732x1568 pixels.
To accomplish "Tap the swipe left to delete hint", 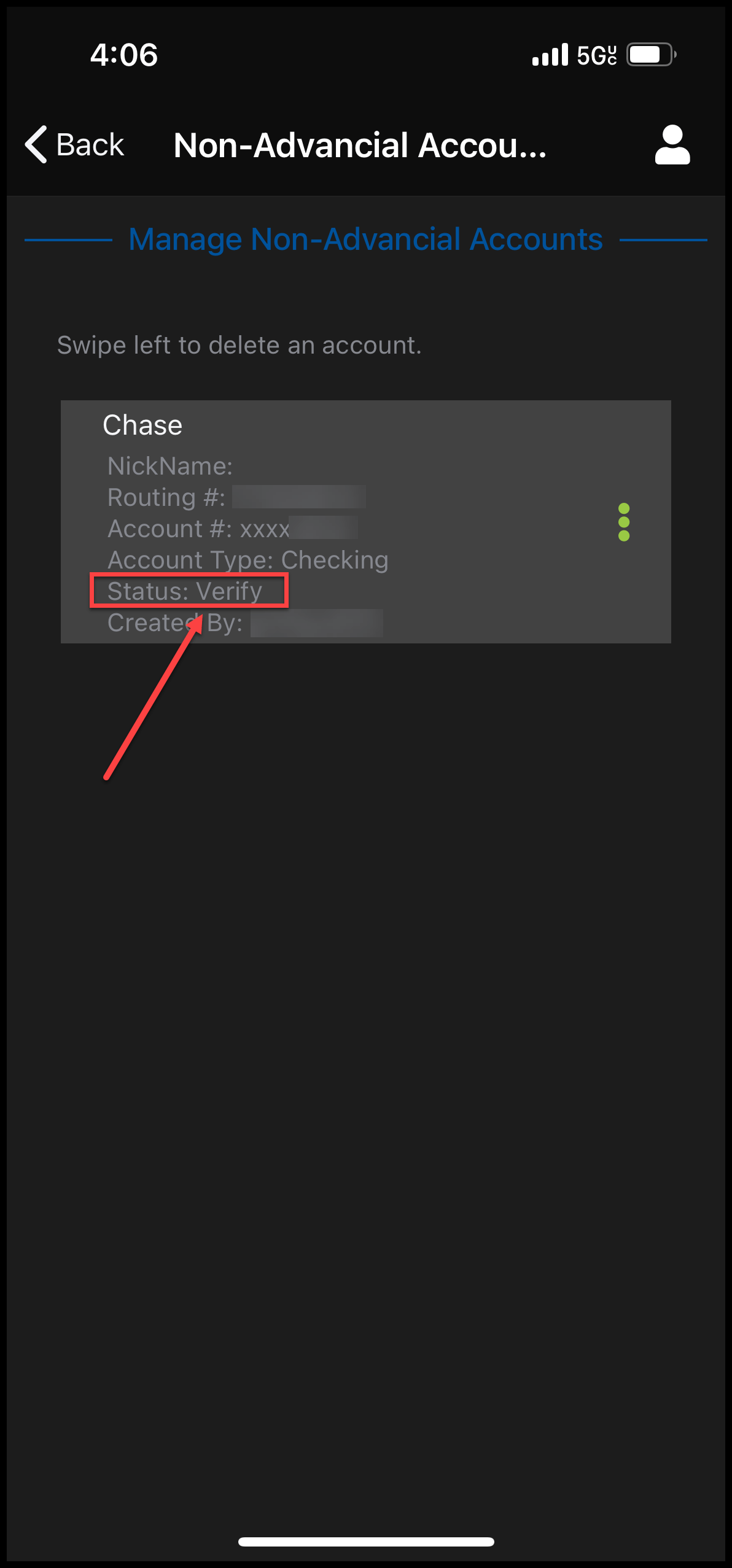I will pos(239,346).
